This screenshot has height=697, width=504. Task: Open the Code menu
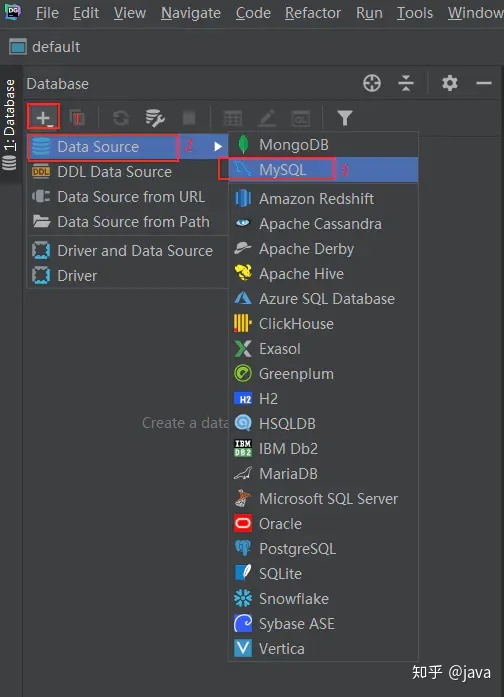[x=253, y=13]
